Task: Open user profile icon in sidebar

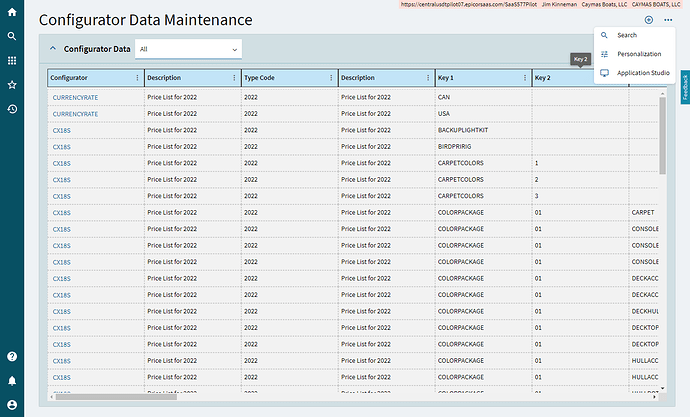Action: [12, 405]
